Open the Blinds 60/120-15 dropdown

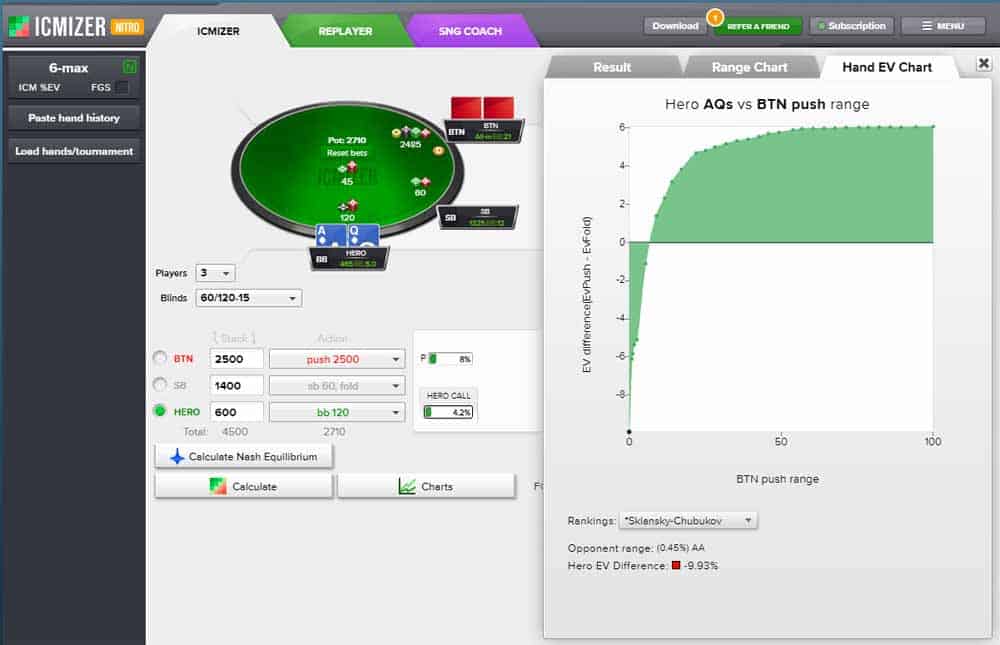tap(249, 298)
